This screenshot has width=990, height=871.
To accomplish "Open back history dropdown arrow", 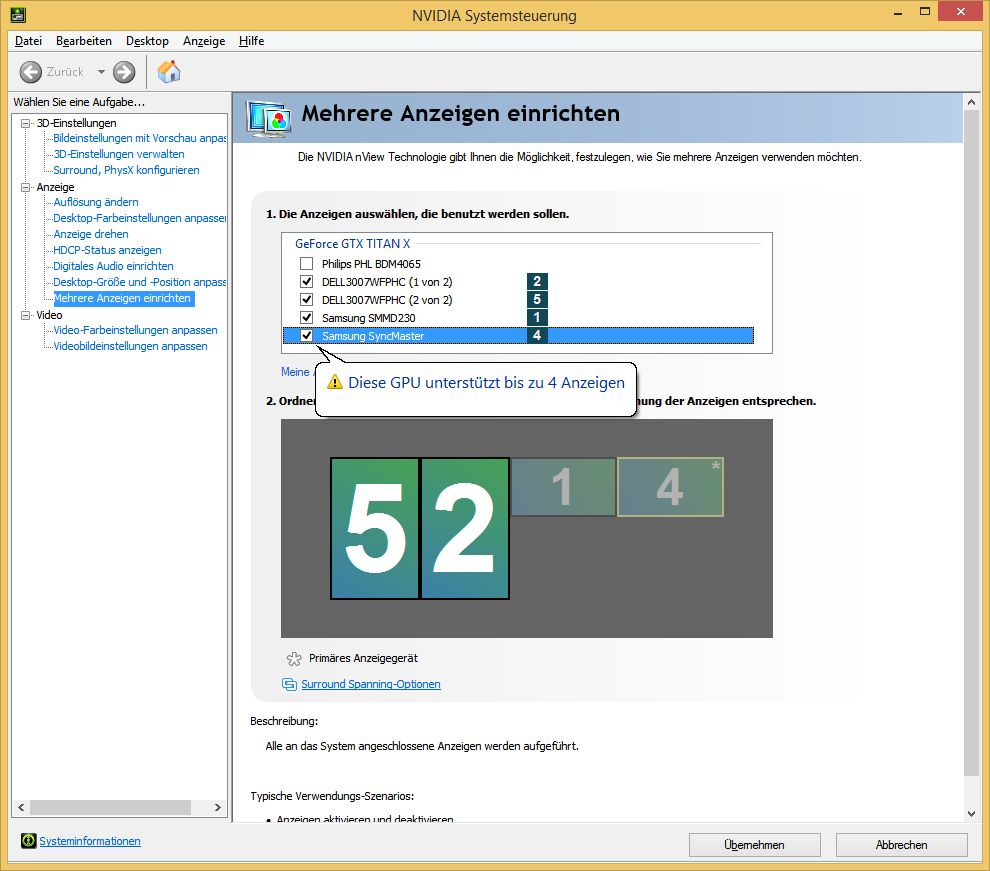I will point(101,72).
